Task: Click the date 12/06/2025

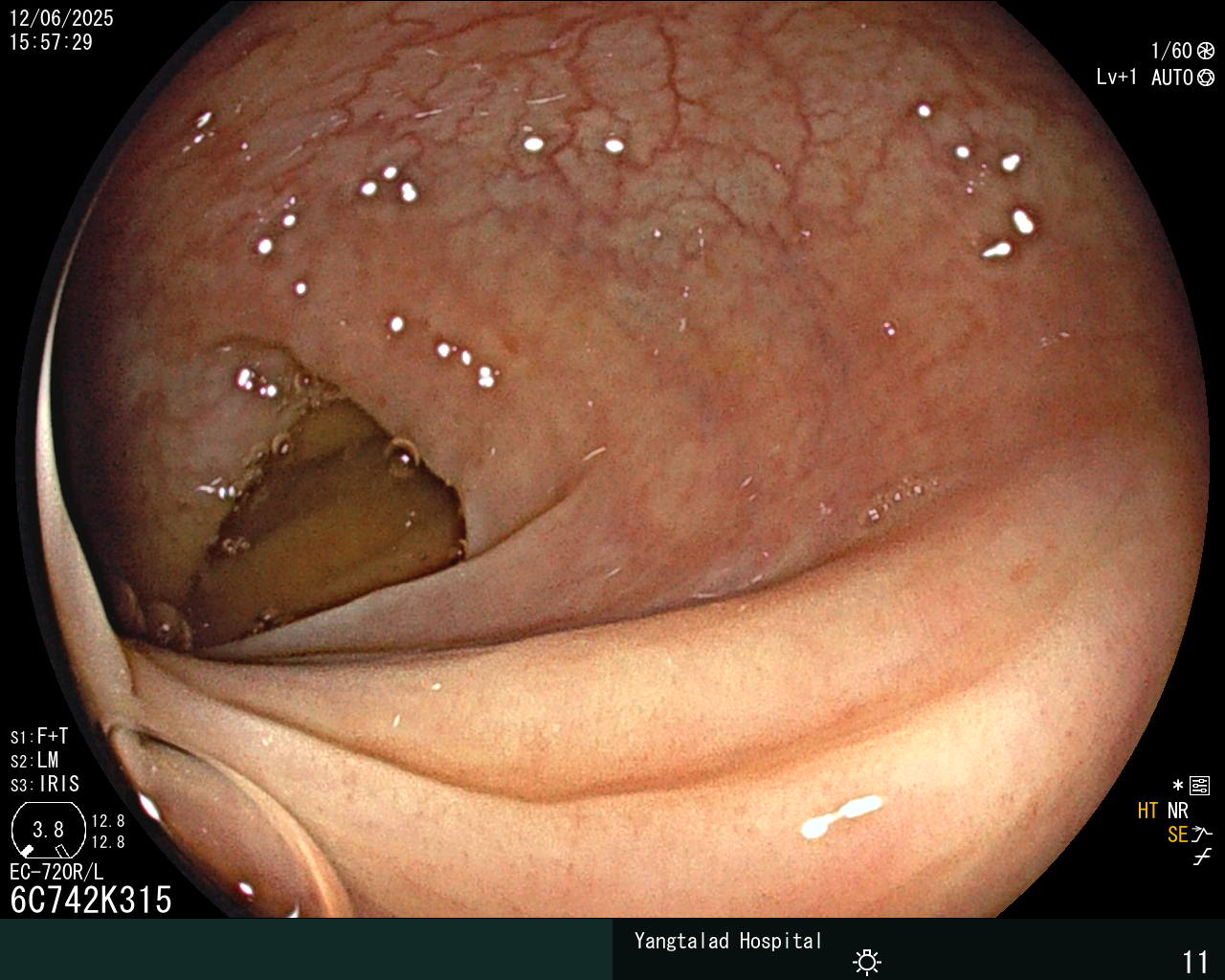Action: [x=61, y=18]
